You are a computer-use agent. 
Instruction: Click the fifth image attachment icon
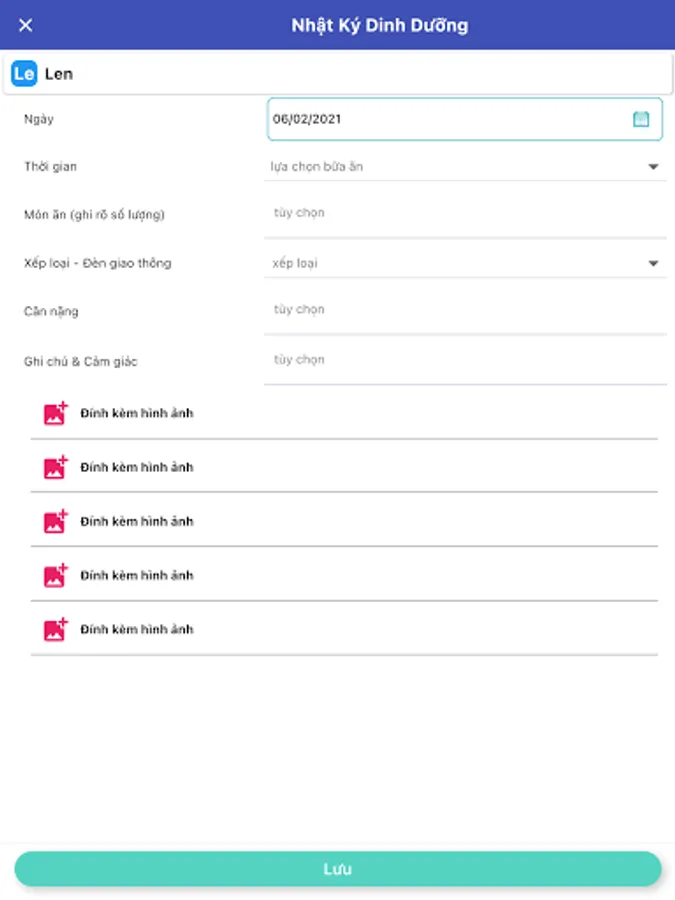click(56, 629)
